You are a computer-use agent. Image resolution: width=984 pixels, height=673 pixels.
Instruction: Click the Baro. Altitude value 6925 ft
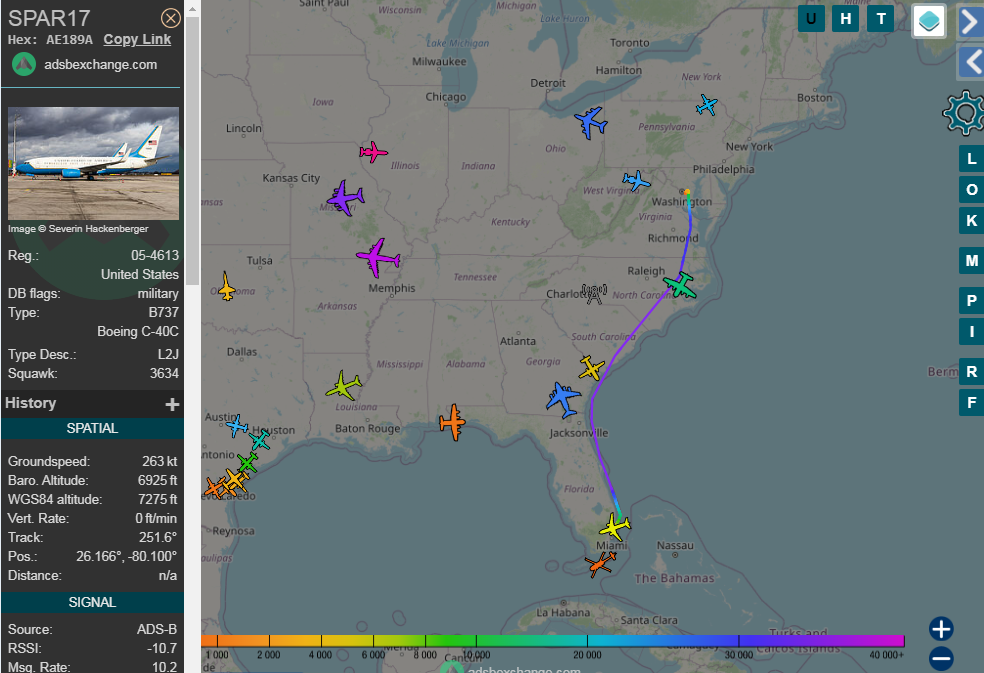[x=158, y=480]
